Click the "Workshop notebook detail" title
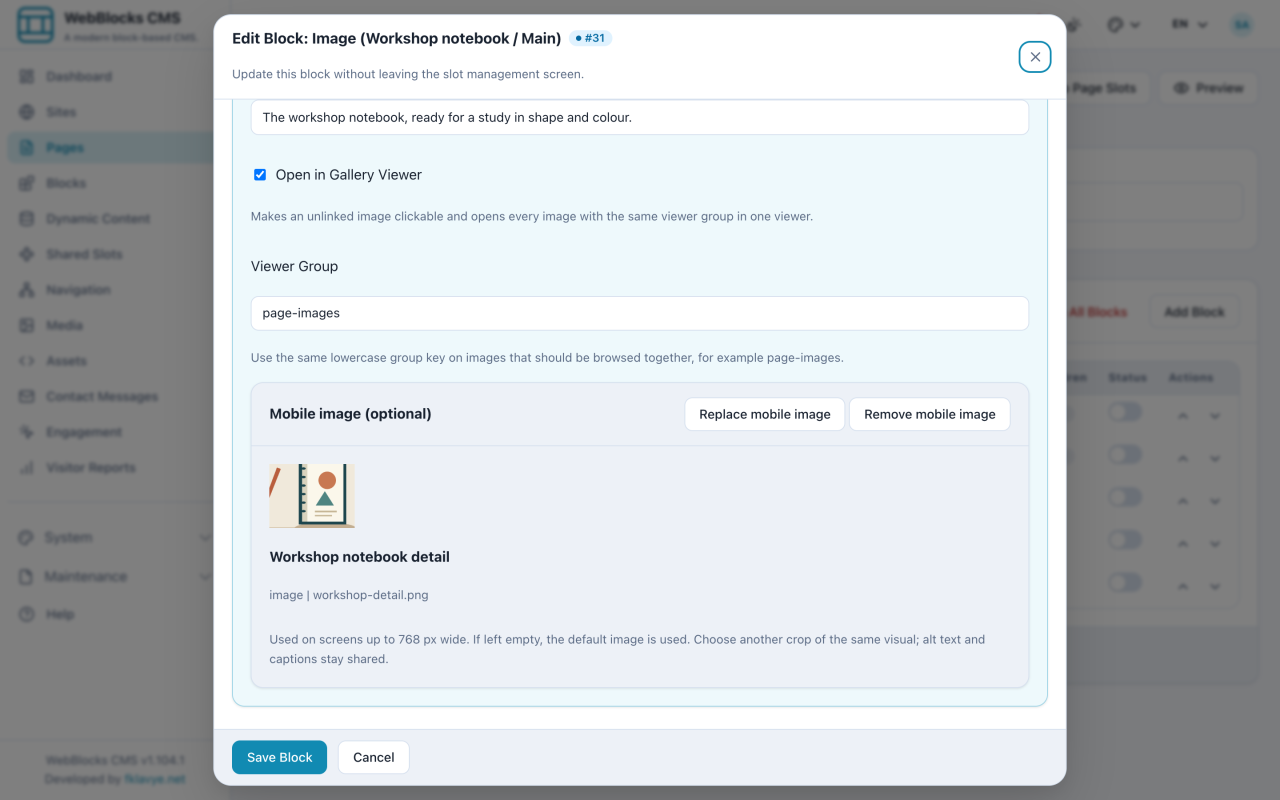This screenshot has height=800, width=1280. click(x=360, y=557)
